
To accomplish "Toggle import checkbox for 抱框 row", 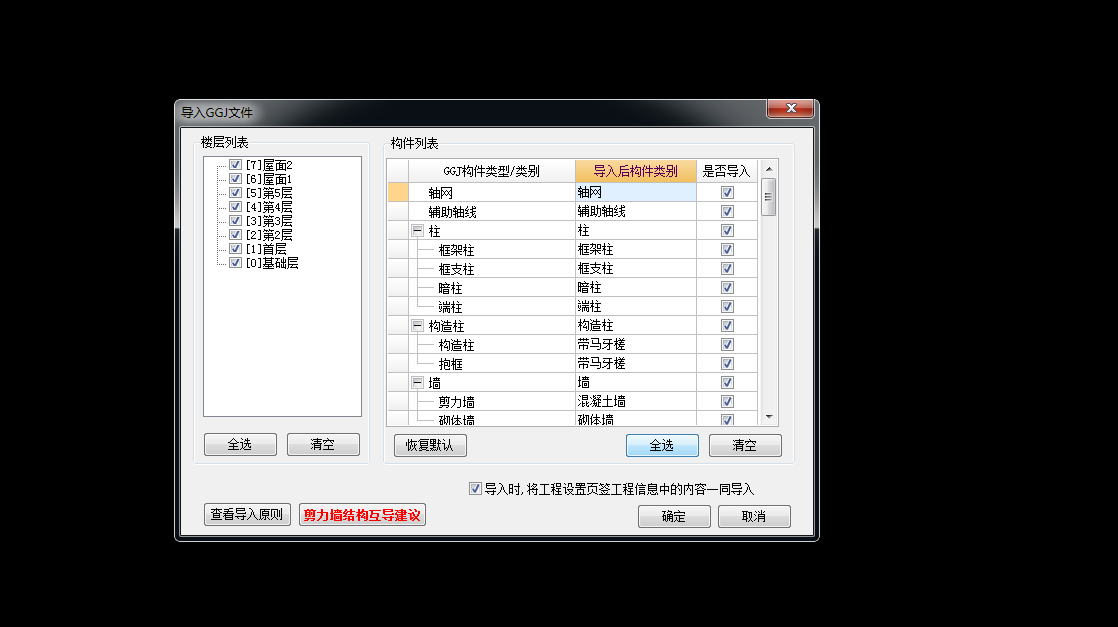I will tap(727, 364).
